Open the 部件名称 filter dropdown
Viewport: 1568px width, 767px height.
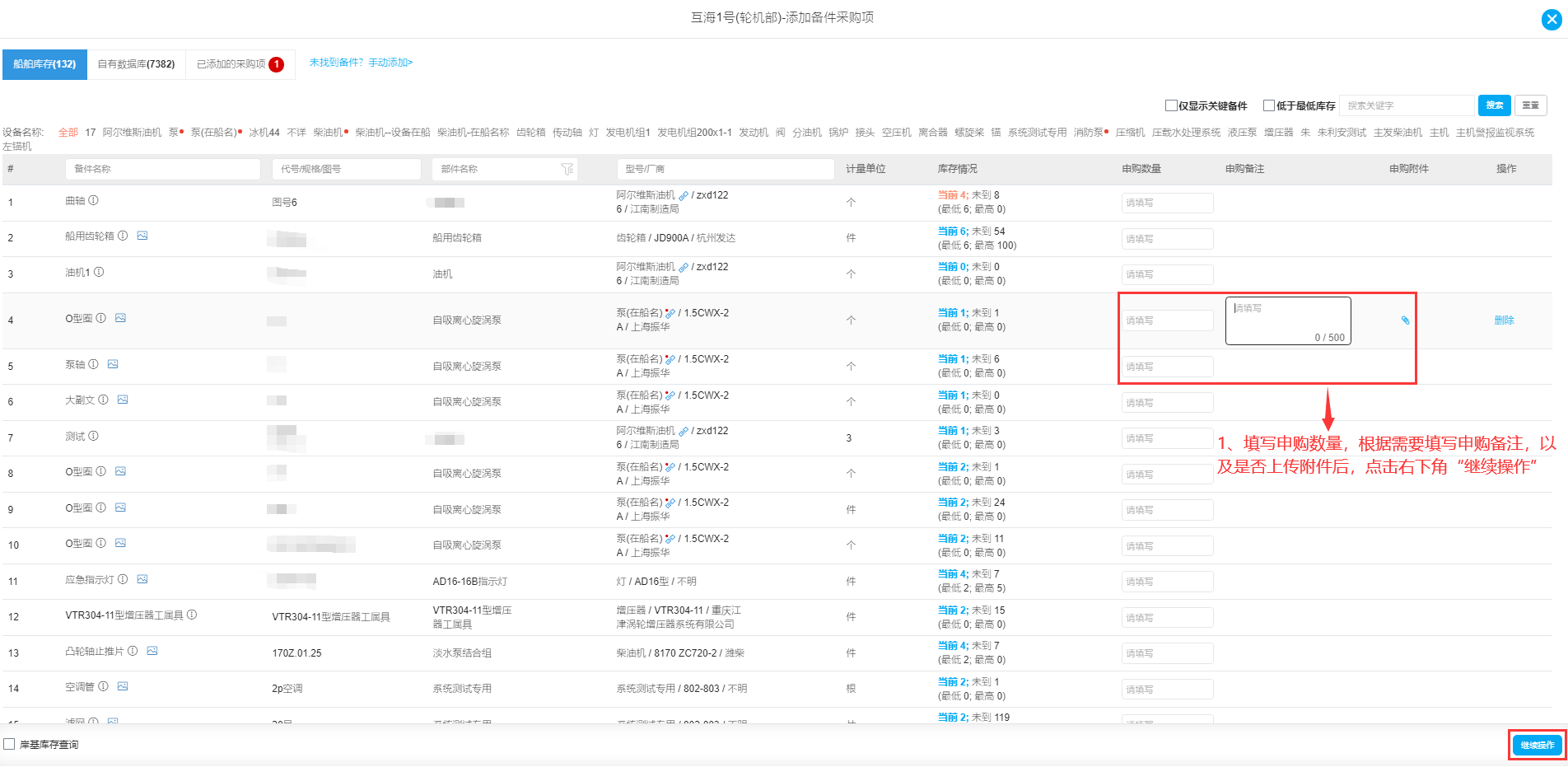coord(567,169)
